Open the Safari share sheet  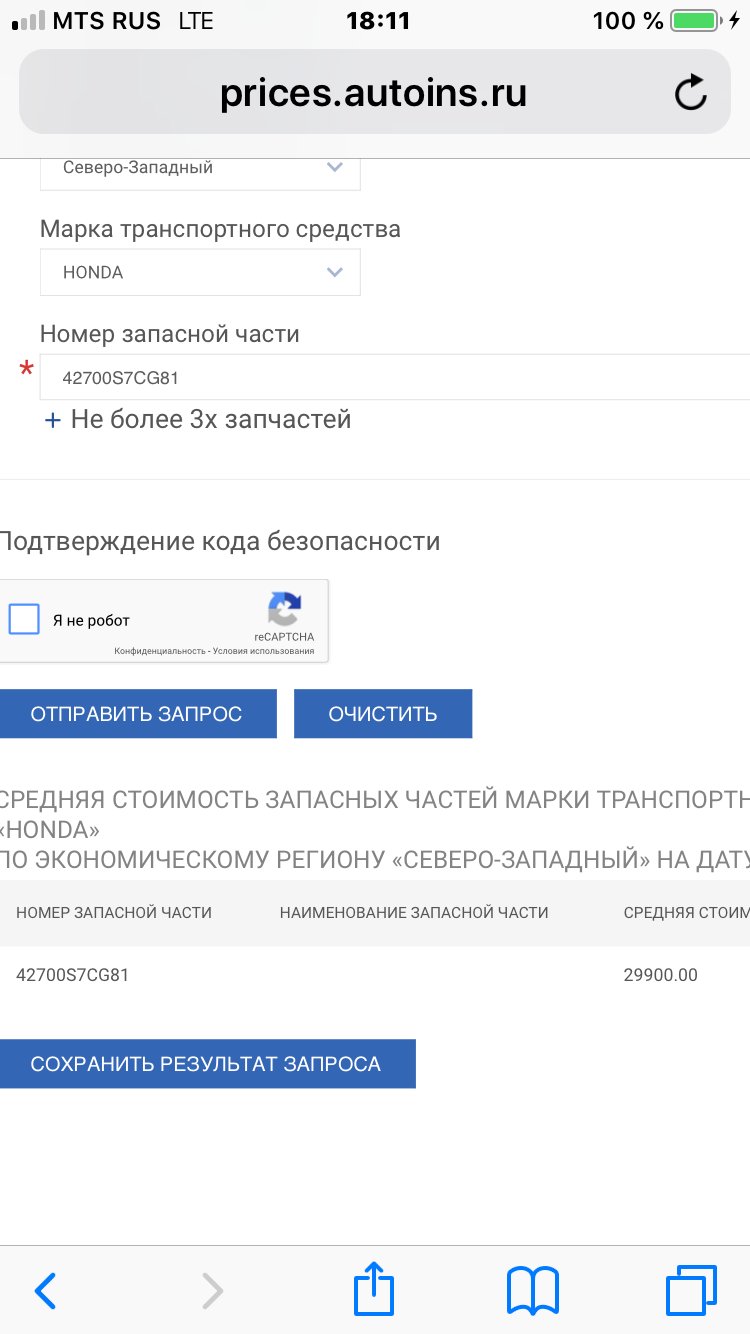(x=374, y=1288)
